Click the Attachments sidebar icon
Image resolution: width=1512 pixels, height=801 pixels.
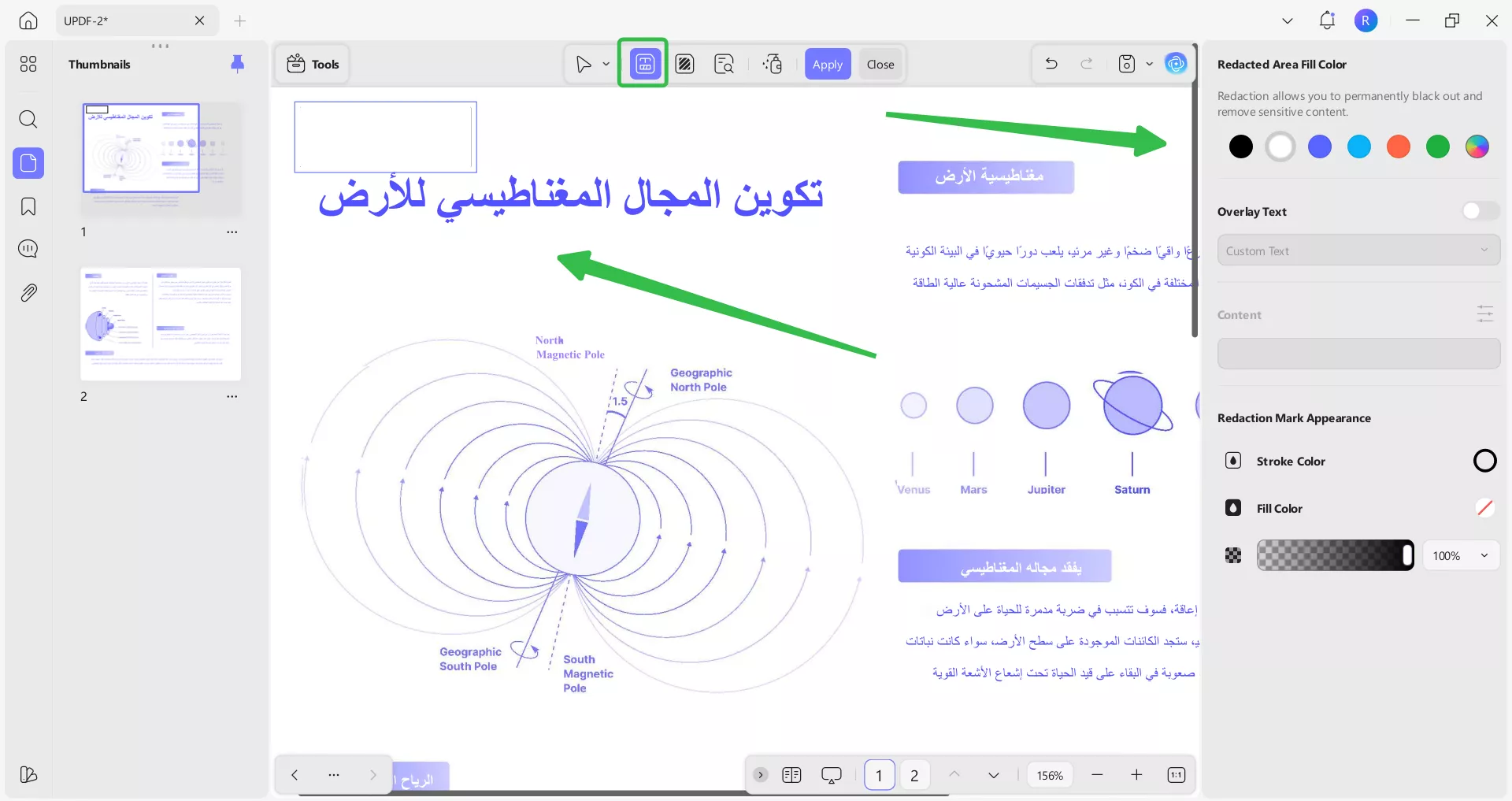tap(28, 292)
